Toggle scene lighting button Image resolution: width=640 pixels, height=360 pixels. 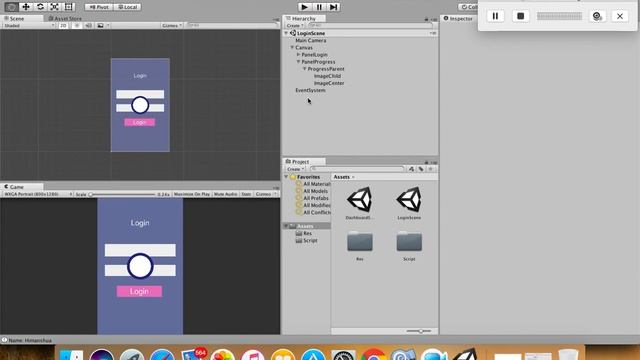pyautogui.click(x=76, y=25)
